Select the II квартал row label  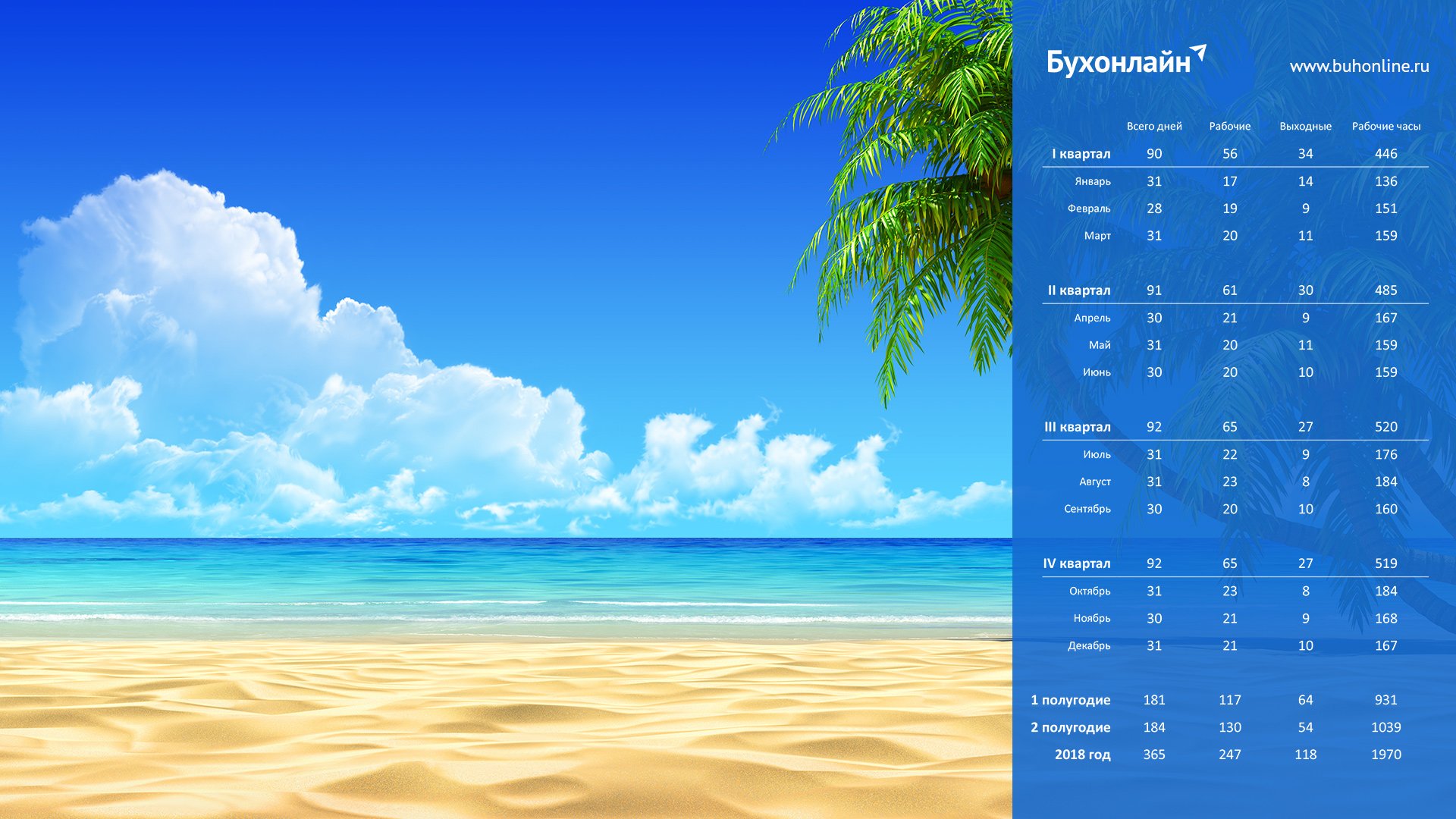click(x=1078, y=290)
